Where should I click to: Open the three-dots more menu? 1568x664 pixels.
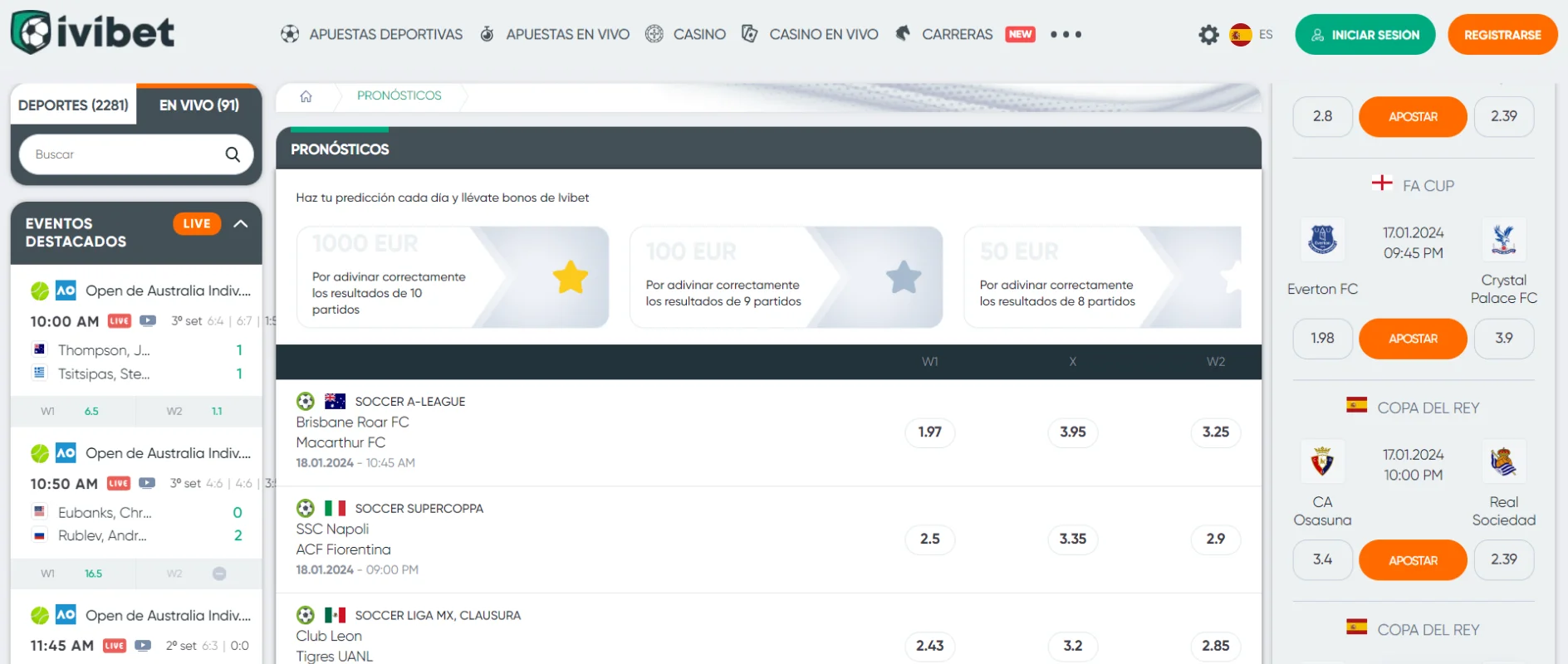[x=1066, y=35]
